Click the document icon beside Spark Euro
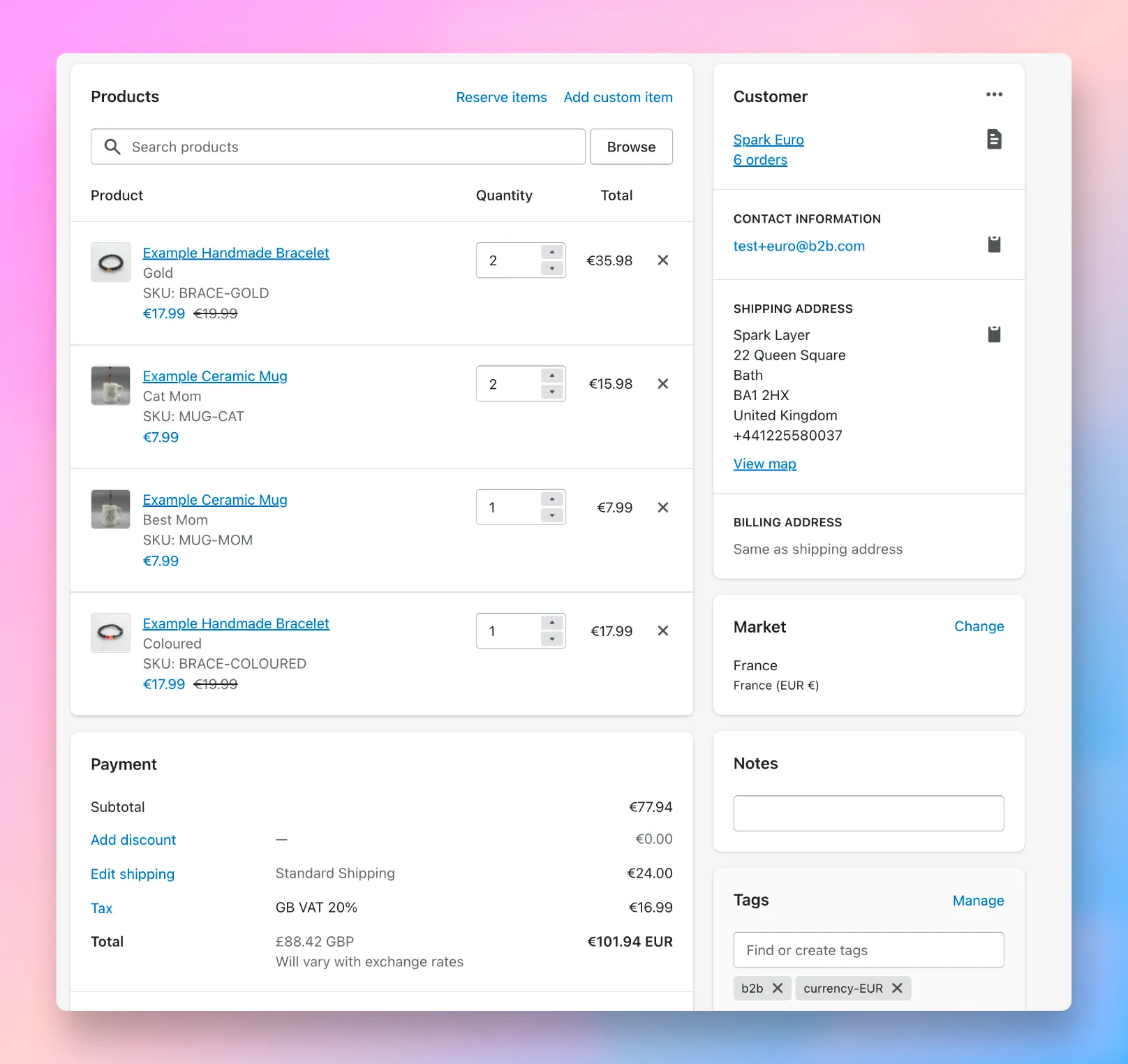 tap(994, 140)
